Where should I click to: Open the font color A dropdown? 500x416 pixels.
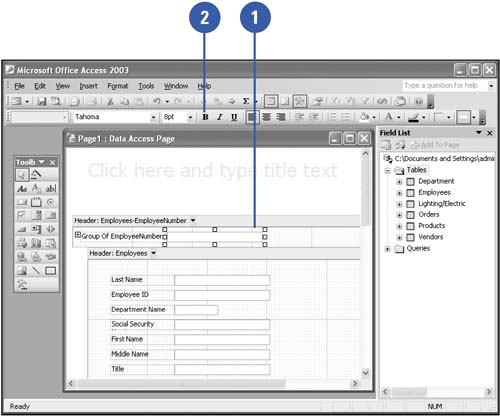[399, 117]
